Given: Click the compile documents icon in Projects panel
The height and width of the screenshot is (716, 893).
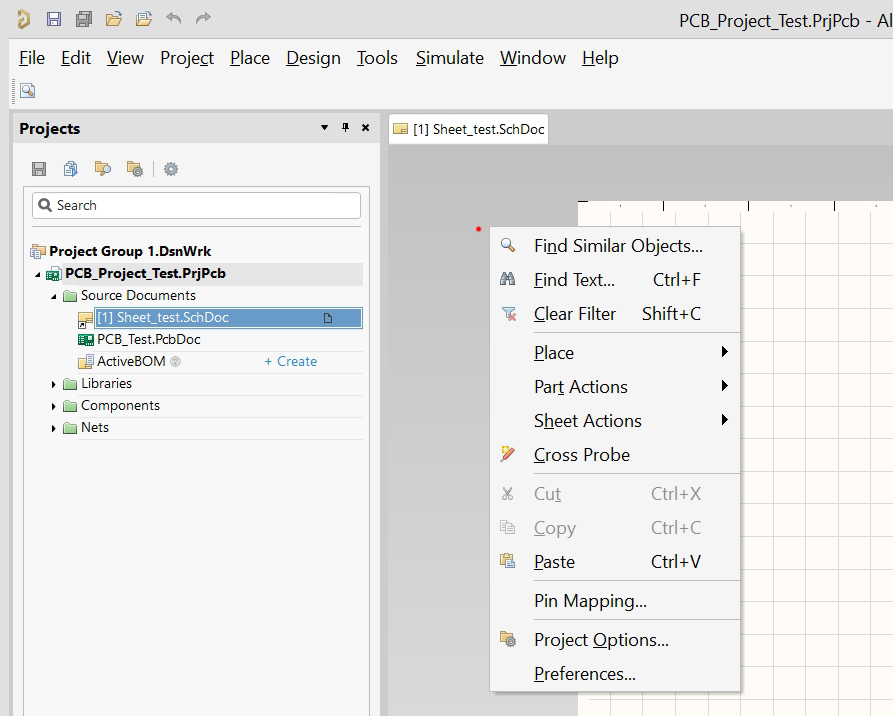Looking at the screenshot, I should click(x=71, y=169).
